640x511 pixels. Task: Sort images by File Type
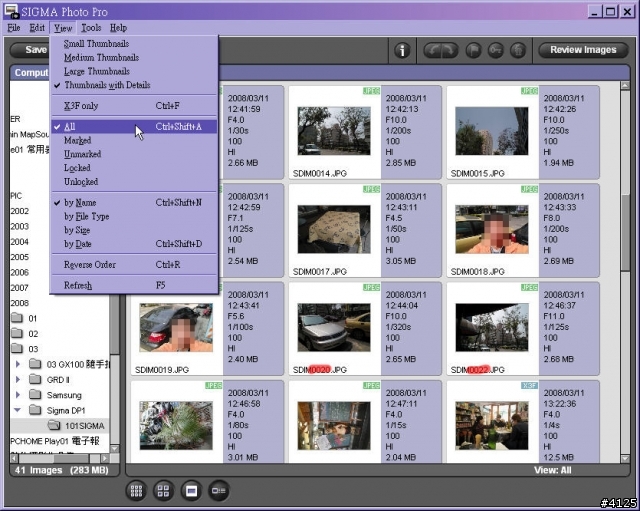(133, 216)
